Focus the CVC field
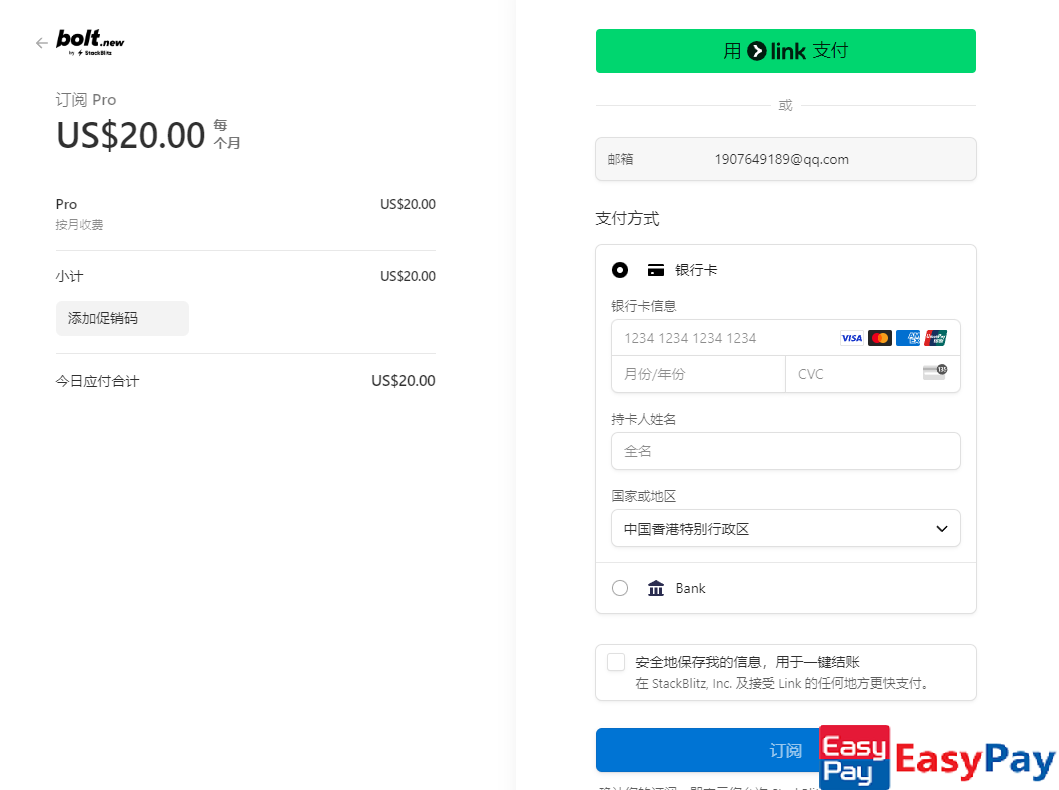Image resolution: width=1059 pixels, height=790 pixels. (873, 374)
